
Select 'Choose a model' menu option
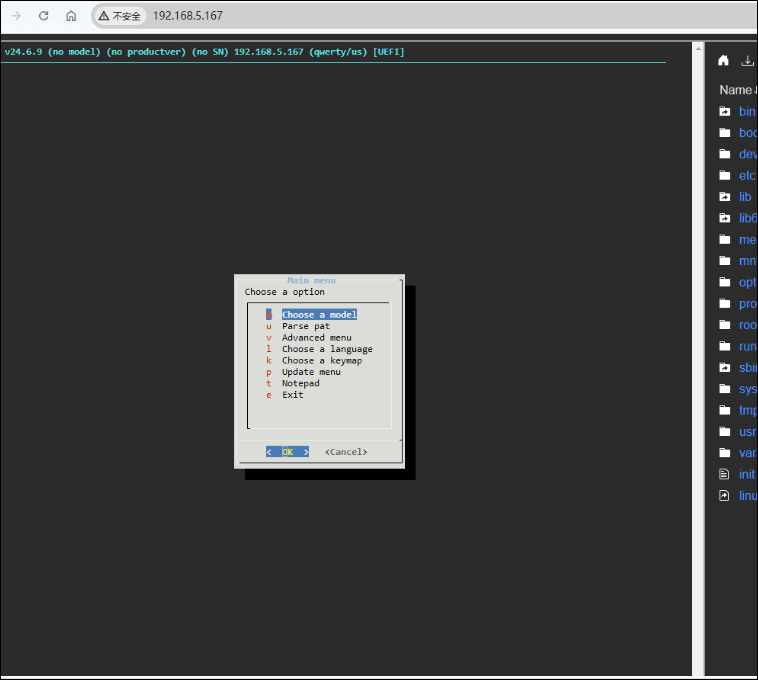point(318,315)
